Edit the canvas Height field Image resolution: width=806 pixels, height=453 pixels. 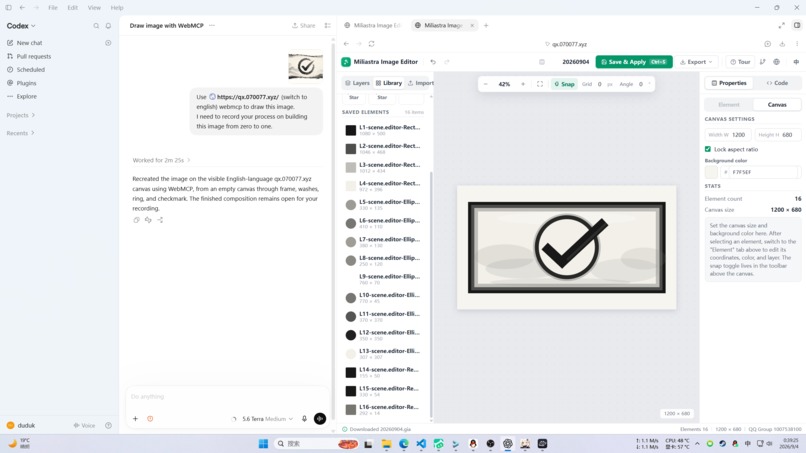(777, 135)
